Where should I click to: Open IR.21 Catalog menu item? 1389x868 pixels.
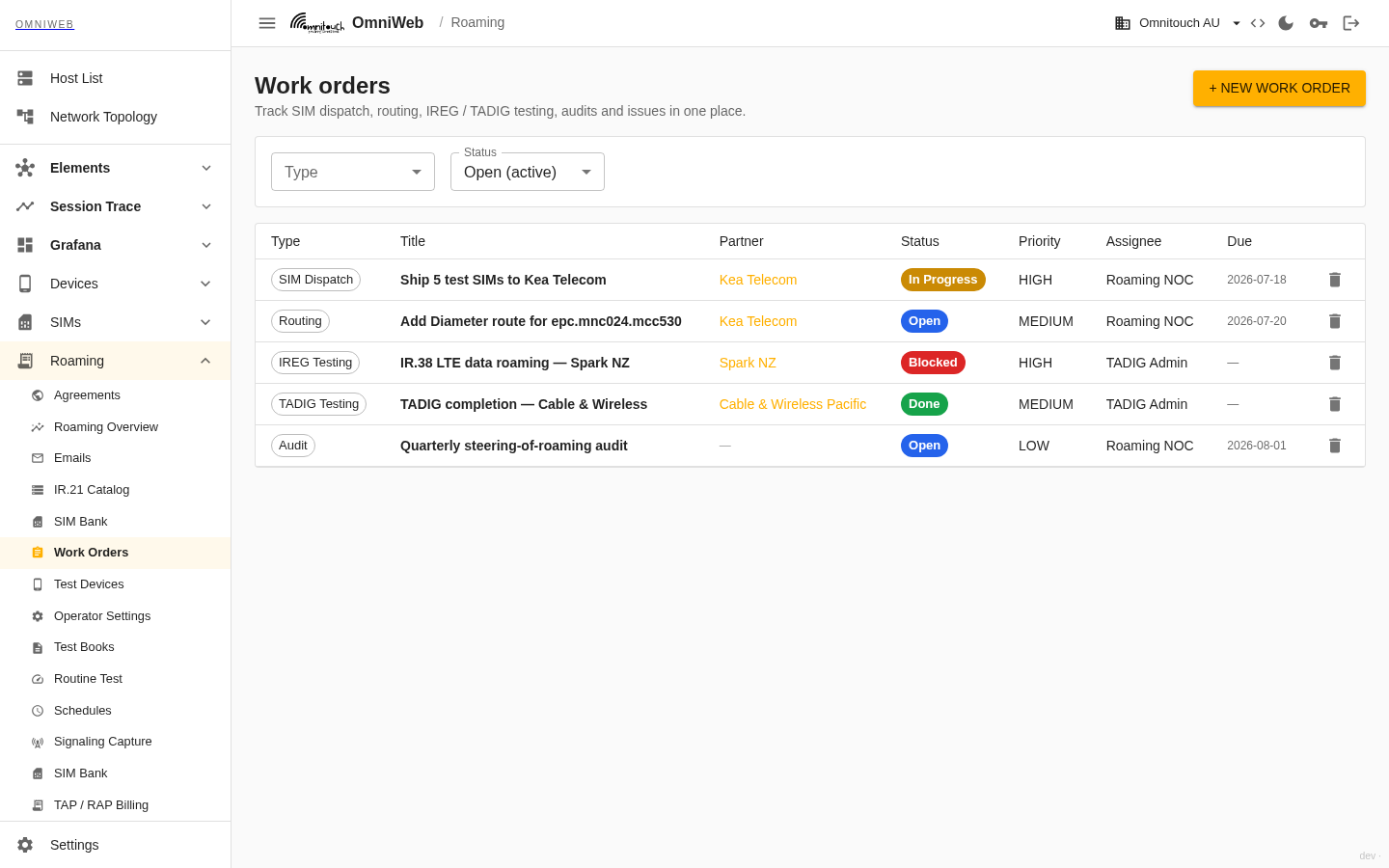pos(116,490)
